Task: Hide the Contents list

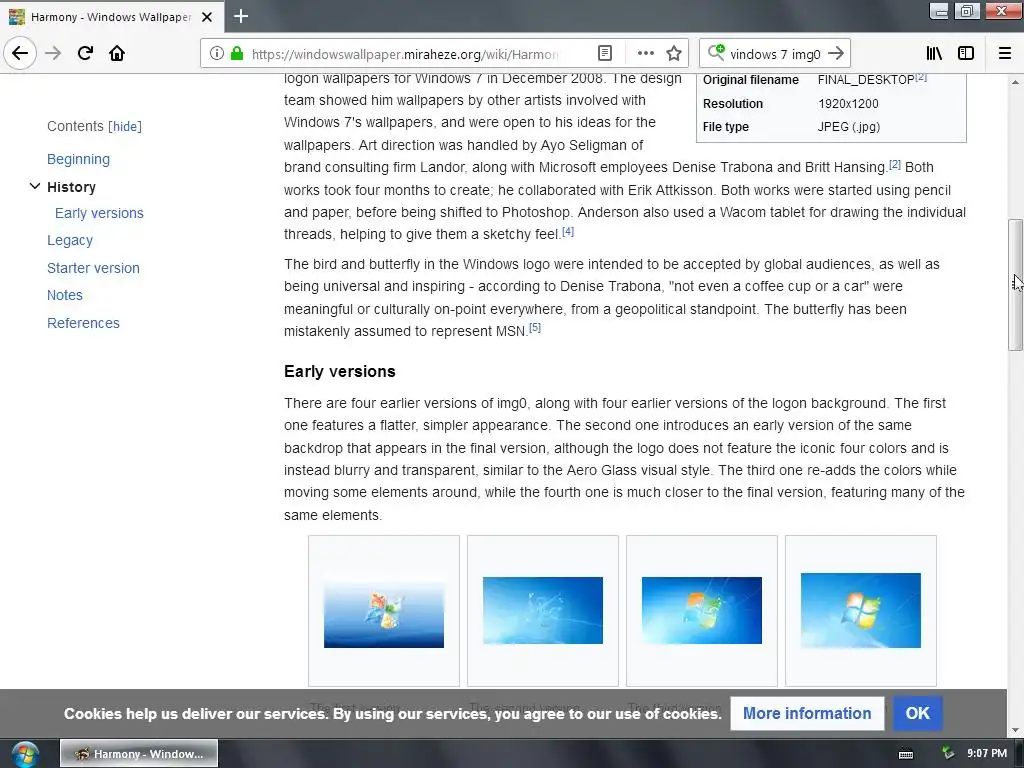Action: coord(125,126)
